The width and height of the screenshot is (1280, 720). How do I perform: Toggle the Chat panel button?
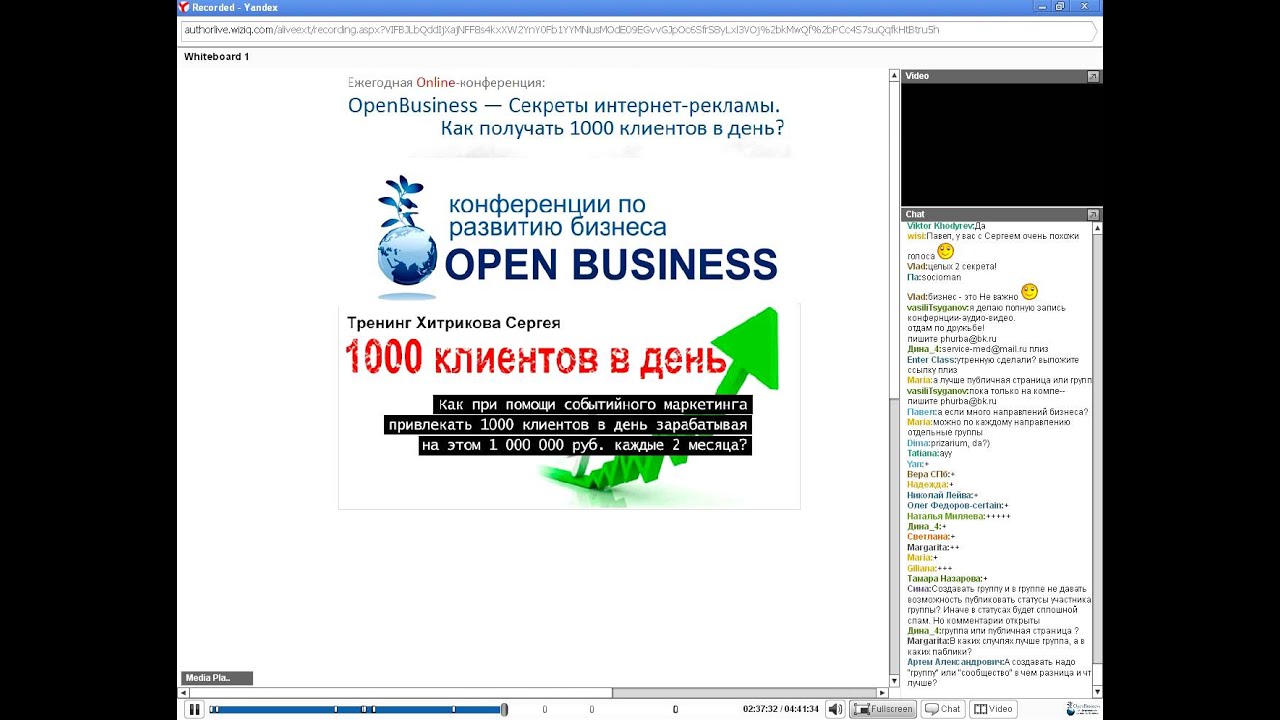943,709
